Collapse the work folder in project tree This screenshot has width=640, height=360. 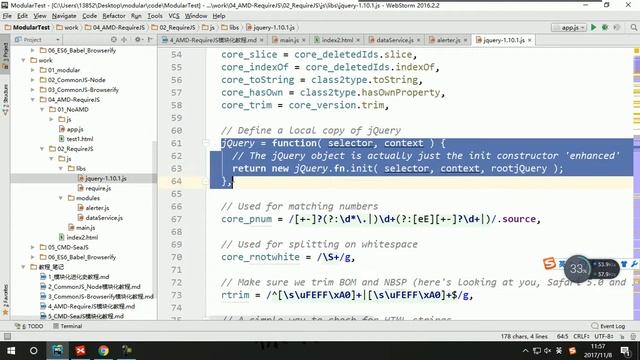(x=23, y=60)
